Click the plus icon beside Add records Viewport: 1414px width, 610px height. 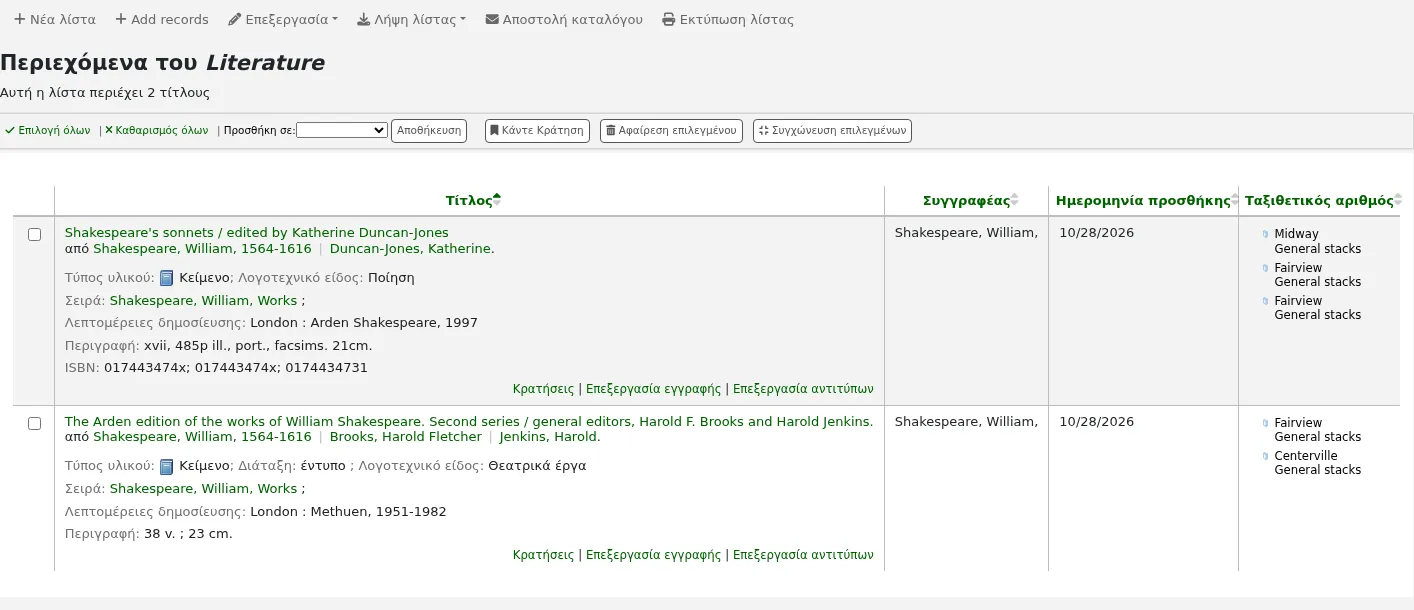pyautogui.click(x=121, y=19)
